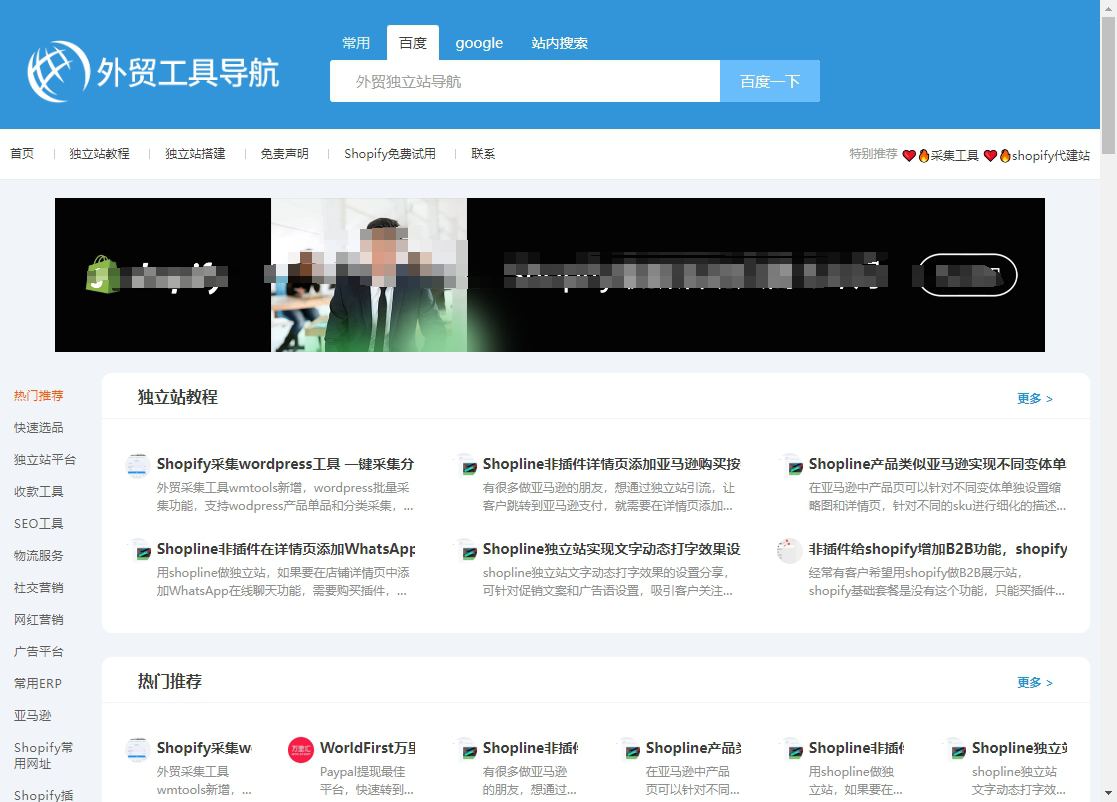Click the icon beside Shopline非插件在详情页添加WhatsApp tutorial
The image size is (1117, 802).
pos(140,550)
